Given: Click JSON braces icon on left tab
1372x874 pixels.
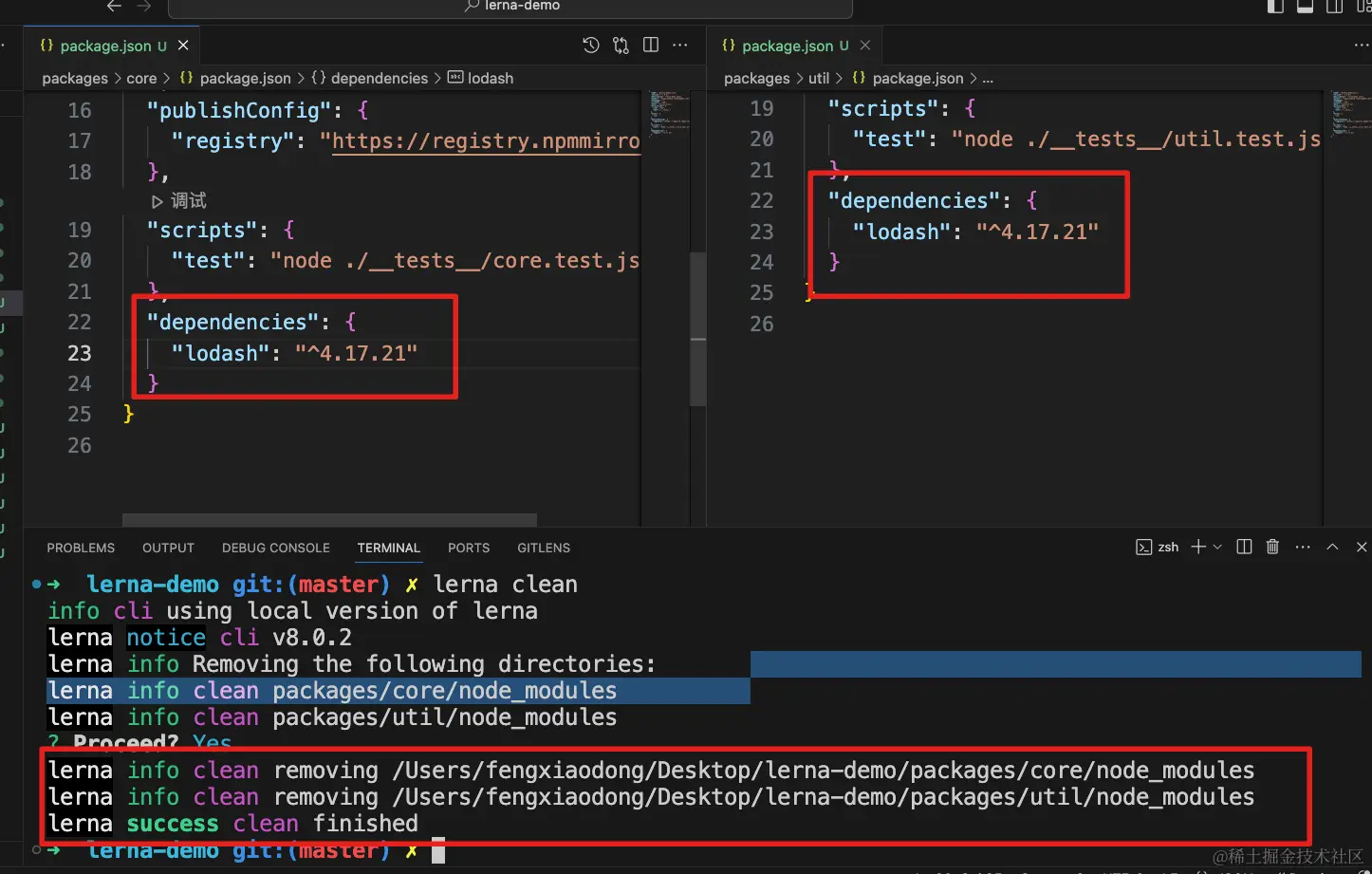Looking at the screenshot, I should pos(46,45).
